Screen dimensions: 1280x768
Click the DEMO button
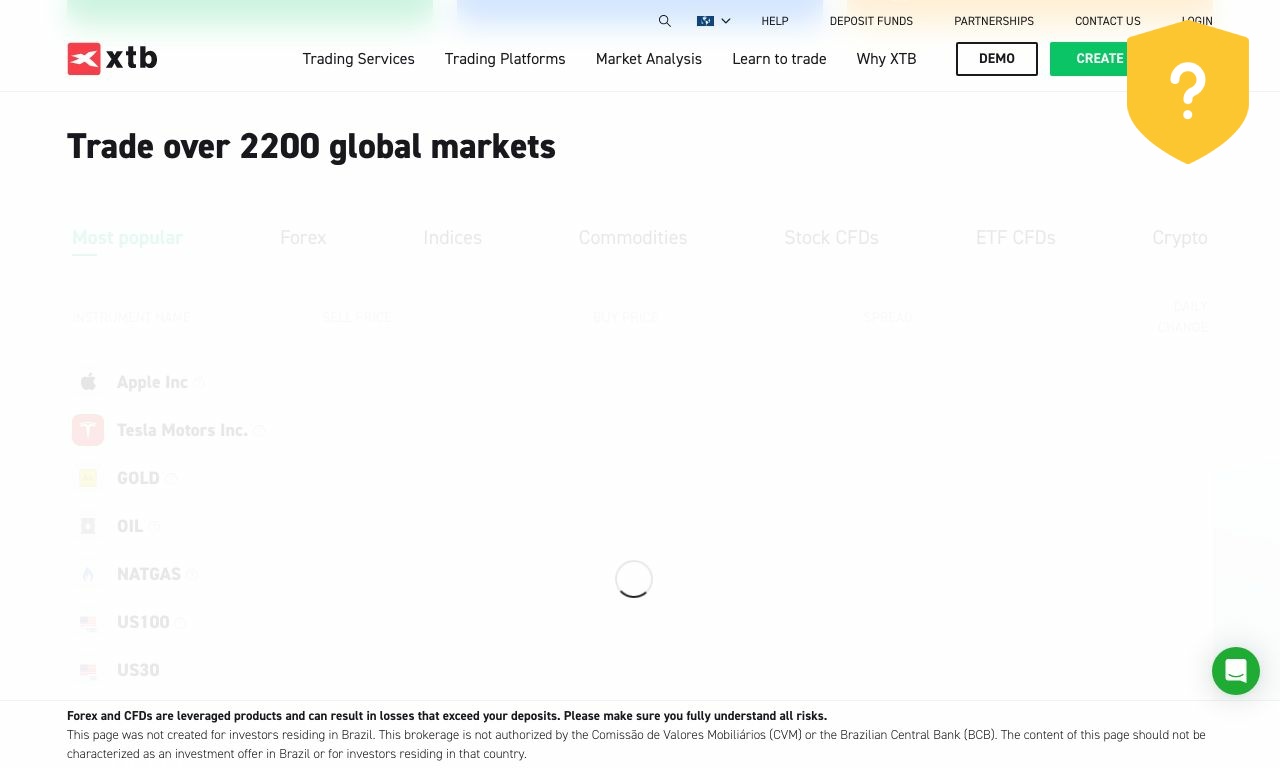(997, 59)
